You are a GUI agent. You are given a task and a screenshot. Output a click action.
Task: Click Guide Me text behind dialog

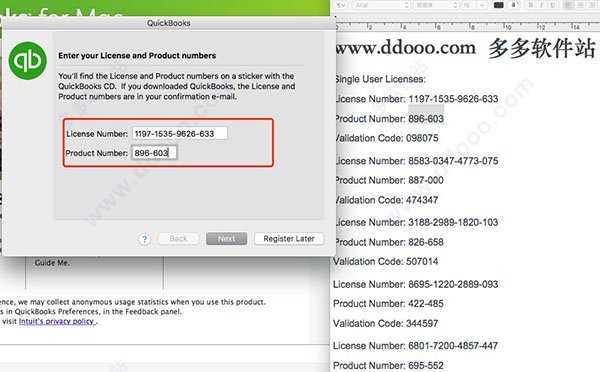coord(52,263)
